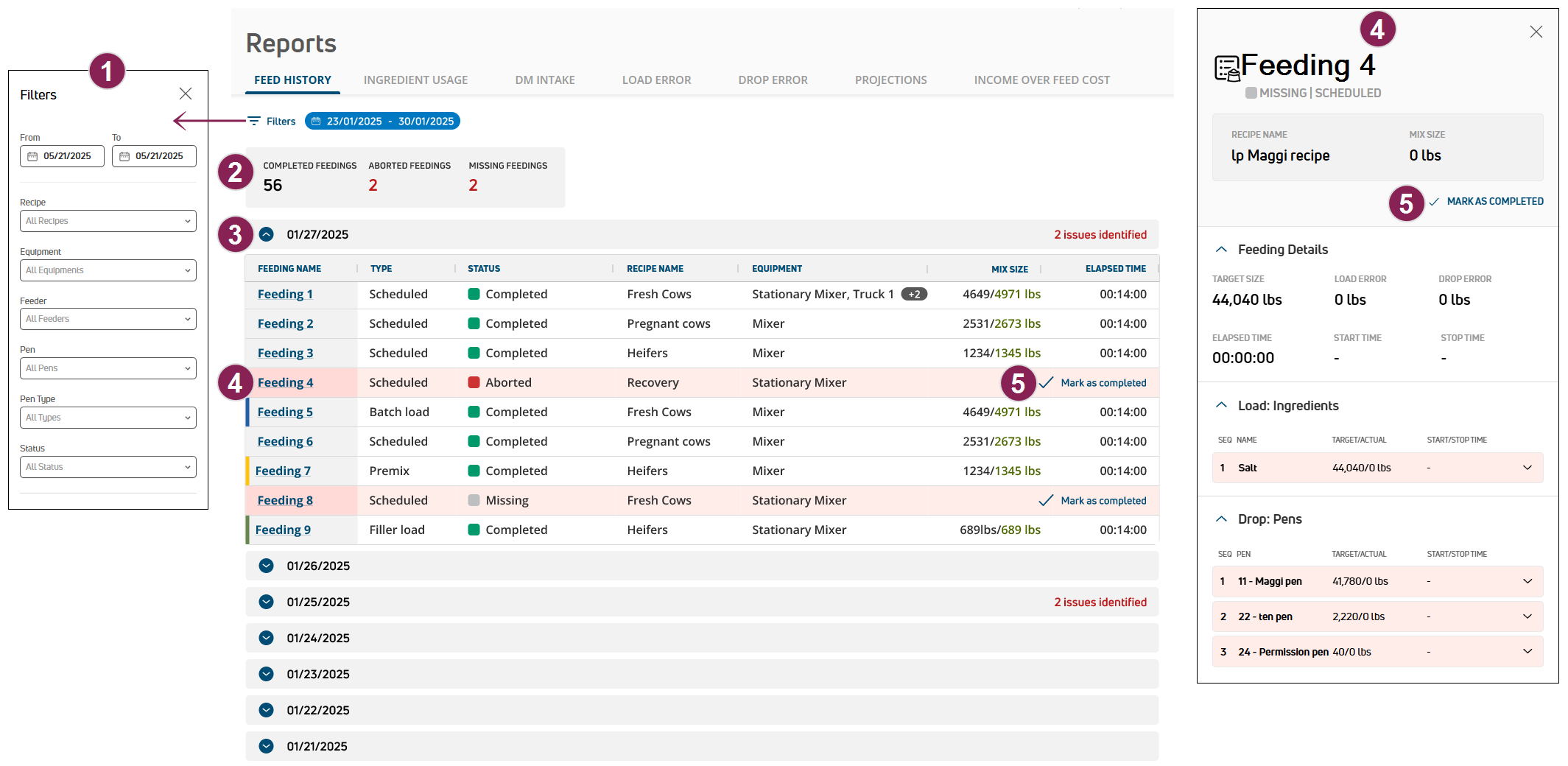Image resolution: width=1568 pixels, height=766 pixels.
Task: Open the All Pens dropdown
Action: tap(108, 368)
